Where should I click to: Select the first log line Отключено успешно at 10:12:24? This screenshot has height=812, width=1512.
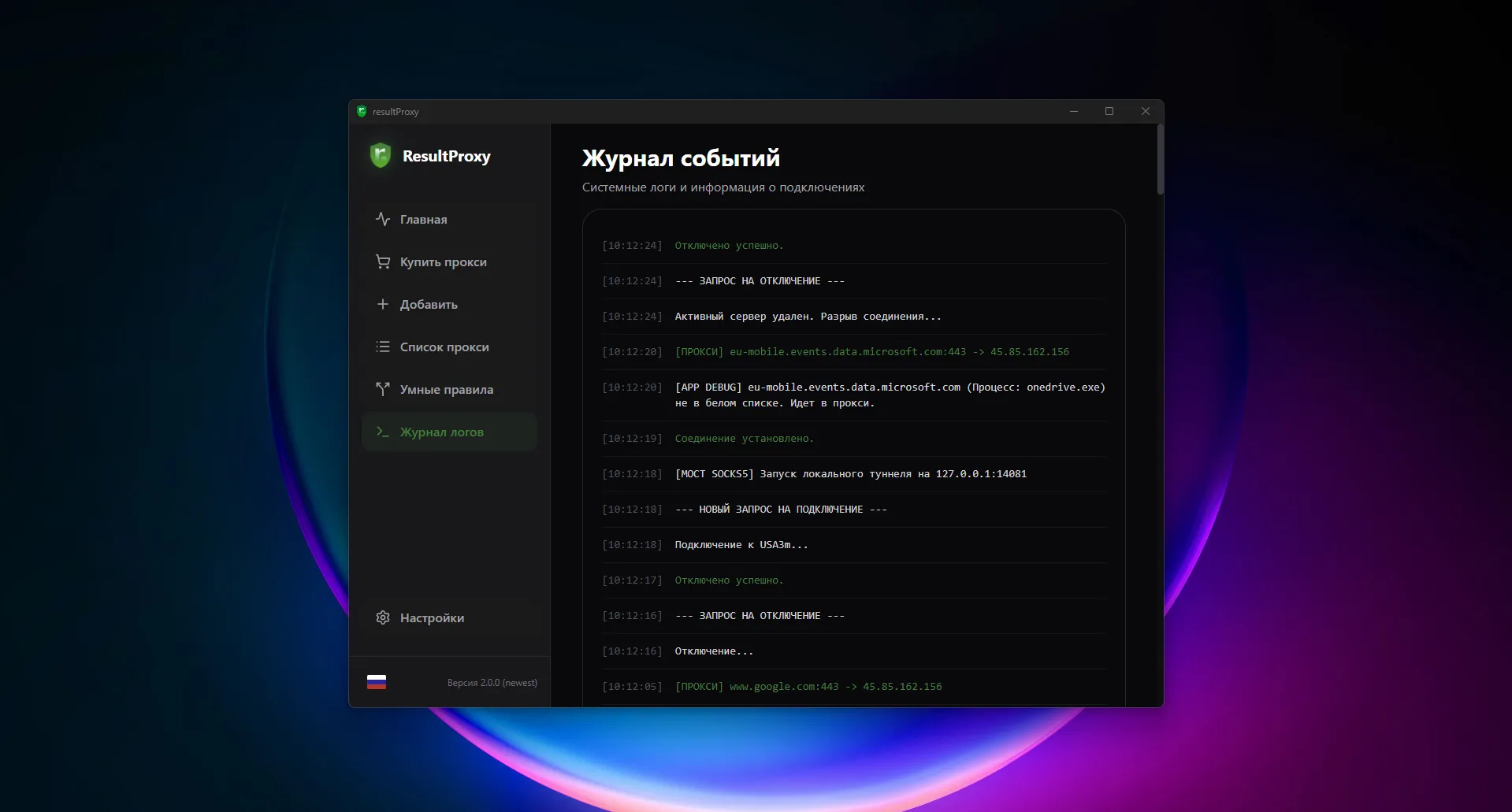pos(854,246)
